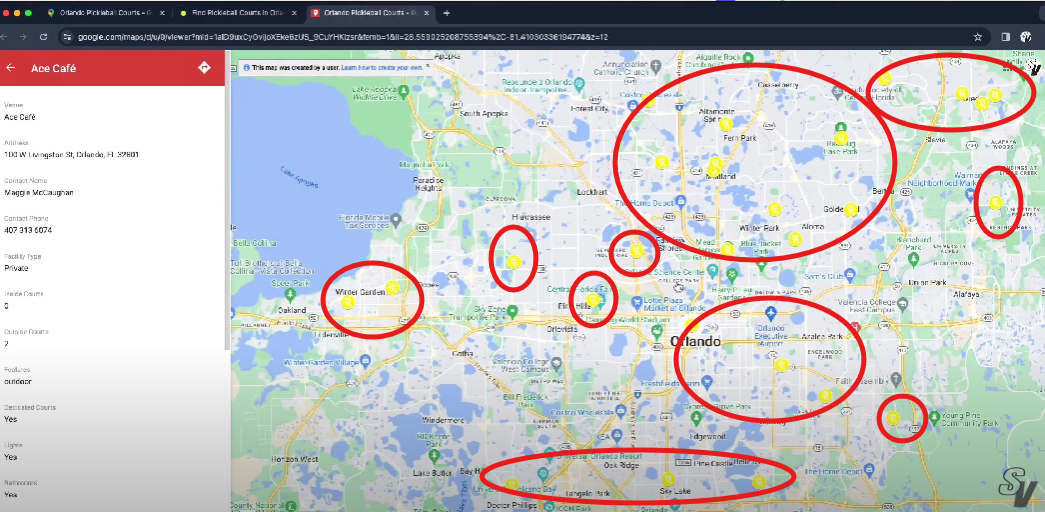This screenshot has width=1045, height=512.
Task: Open Learn how to create your own link
Action: (x=382, y=68)
